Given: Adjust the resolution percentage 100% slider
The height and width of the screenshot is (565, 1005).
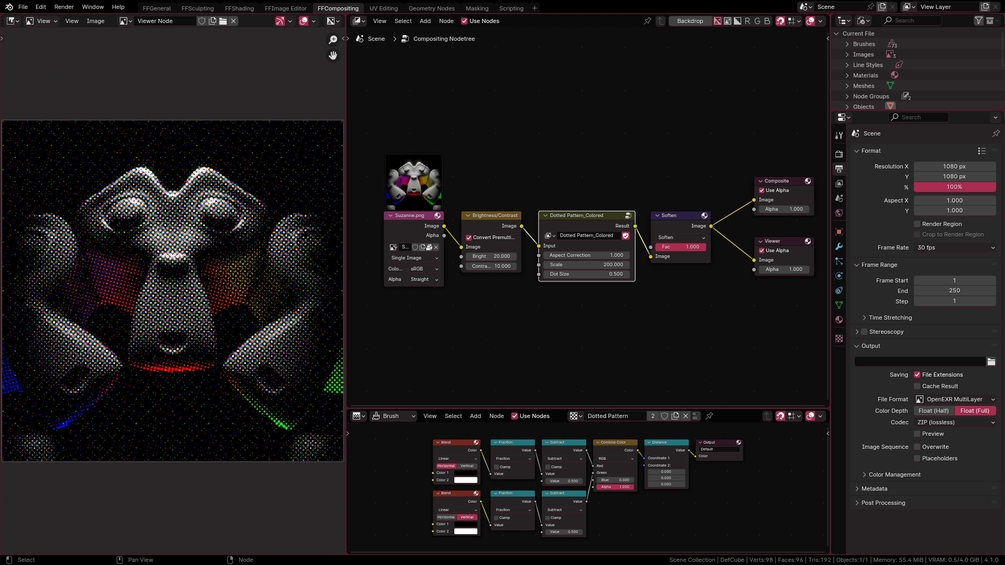Looking at the screenshot, I should (955, 187).
